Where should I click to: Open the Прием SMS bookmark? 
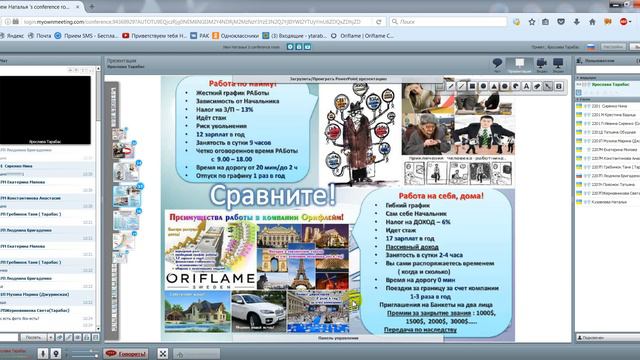pyautogui.click(x=87, y=36)
